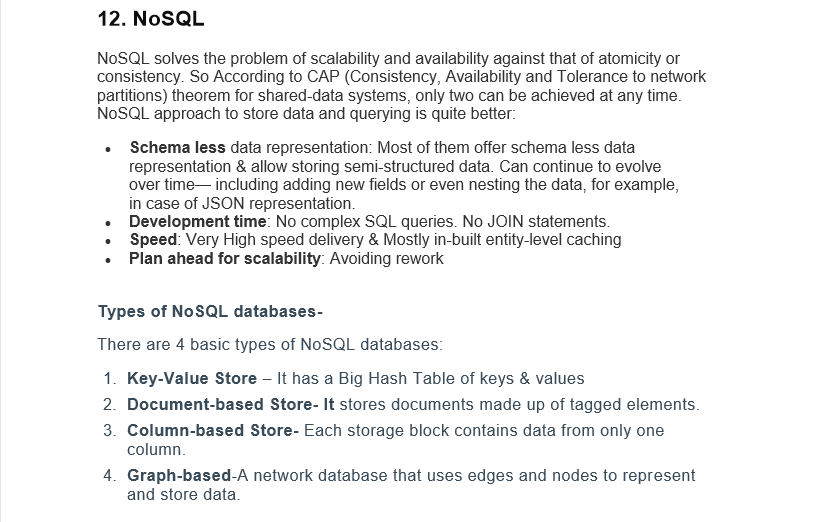Click "JSON representation" text in first bullet

214,203
